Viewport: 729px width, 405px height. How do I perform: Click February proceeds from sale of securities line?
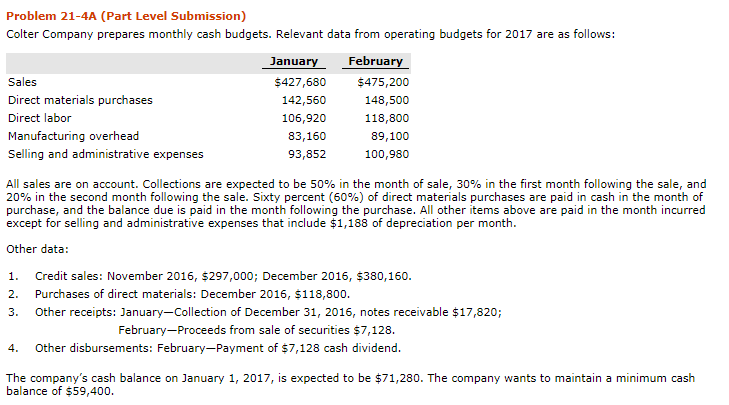257,330
